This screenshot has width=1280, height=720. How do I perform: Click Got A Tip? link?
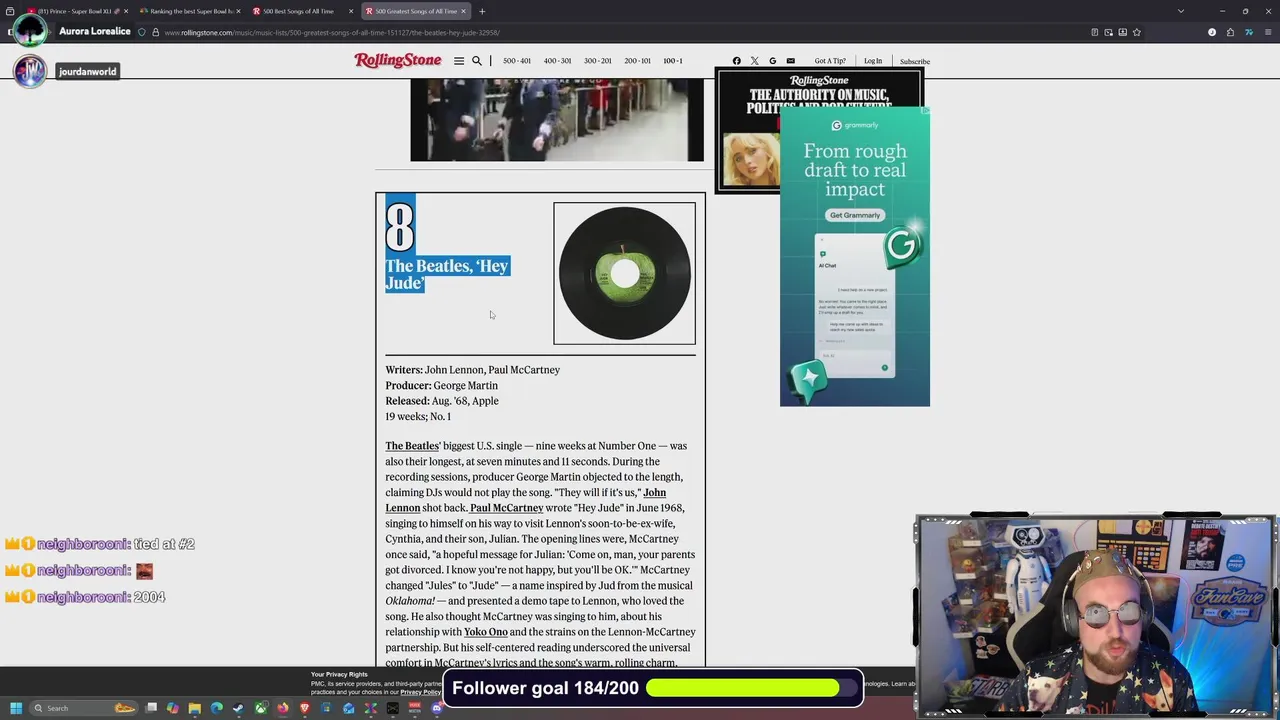click(829, 61)
